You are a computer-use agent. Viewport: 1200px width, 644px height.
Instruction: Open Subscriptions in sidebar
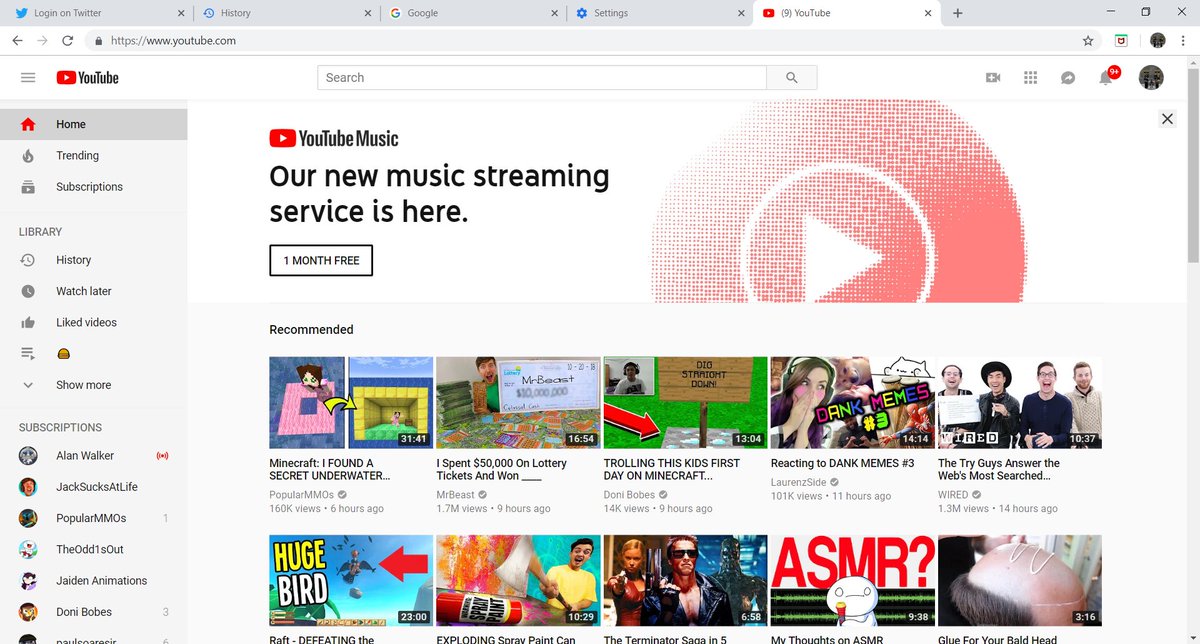click(93, 186)
